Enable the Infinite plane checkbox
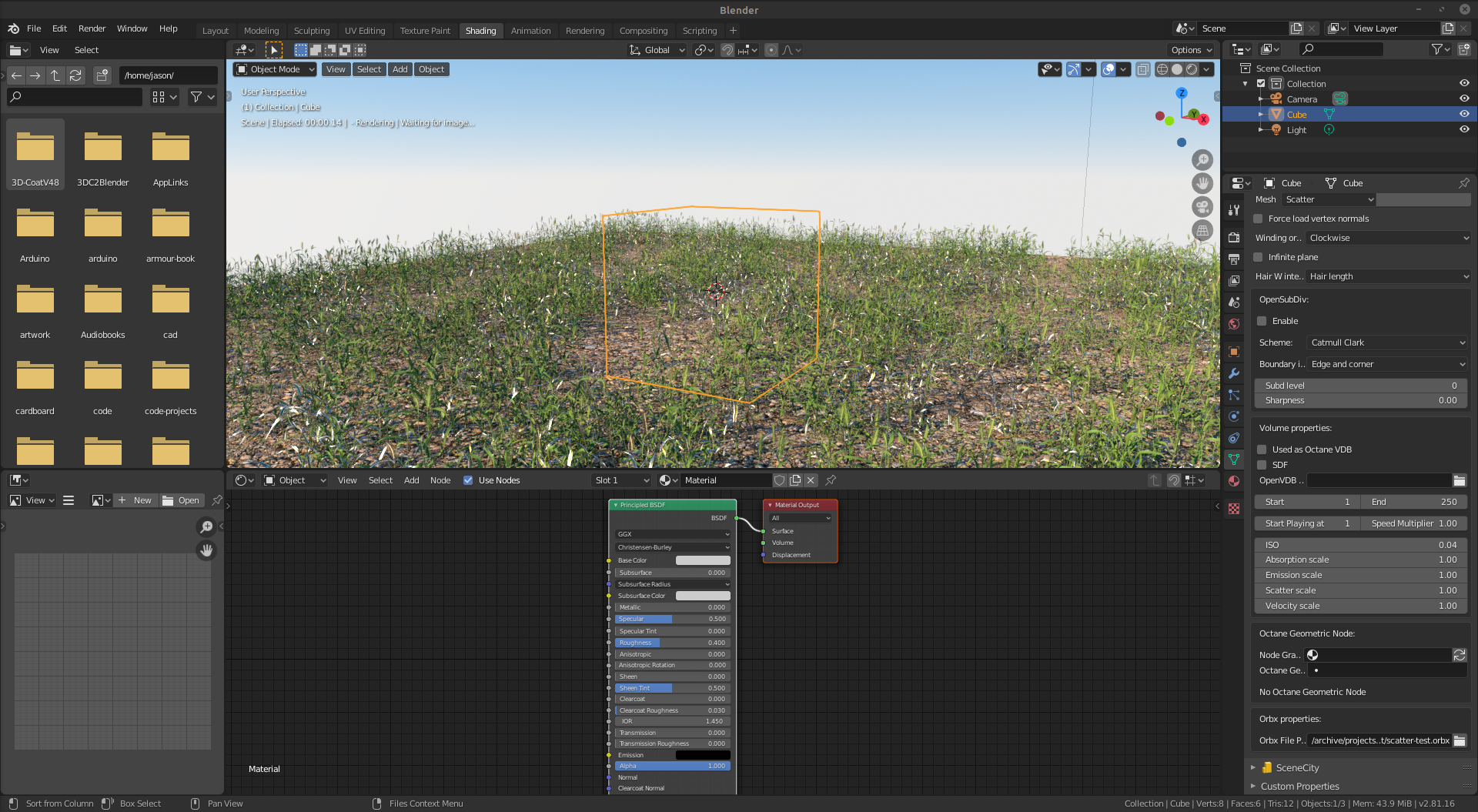This screenshot has width=1478, height=812. point(1259,257)
